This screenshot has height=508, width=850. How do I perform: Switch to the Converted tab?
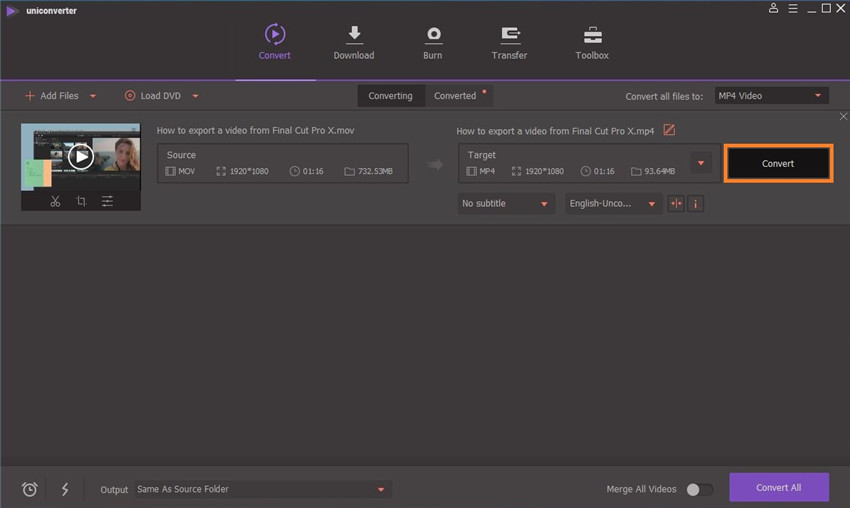click(x=455, y=96)
